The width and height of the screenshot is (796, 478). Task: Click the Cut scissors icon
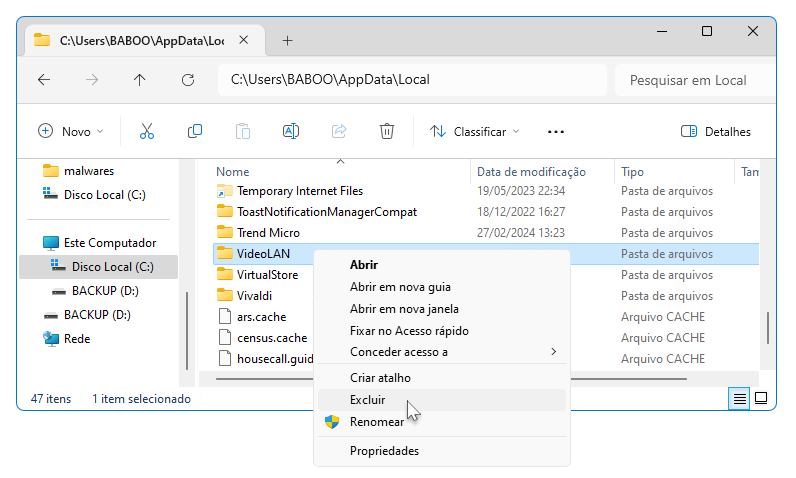click(x=147, y=131)
